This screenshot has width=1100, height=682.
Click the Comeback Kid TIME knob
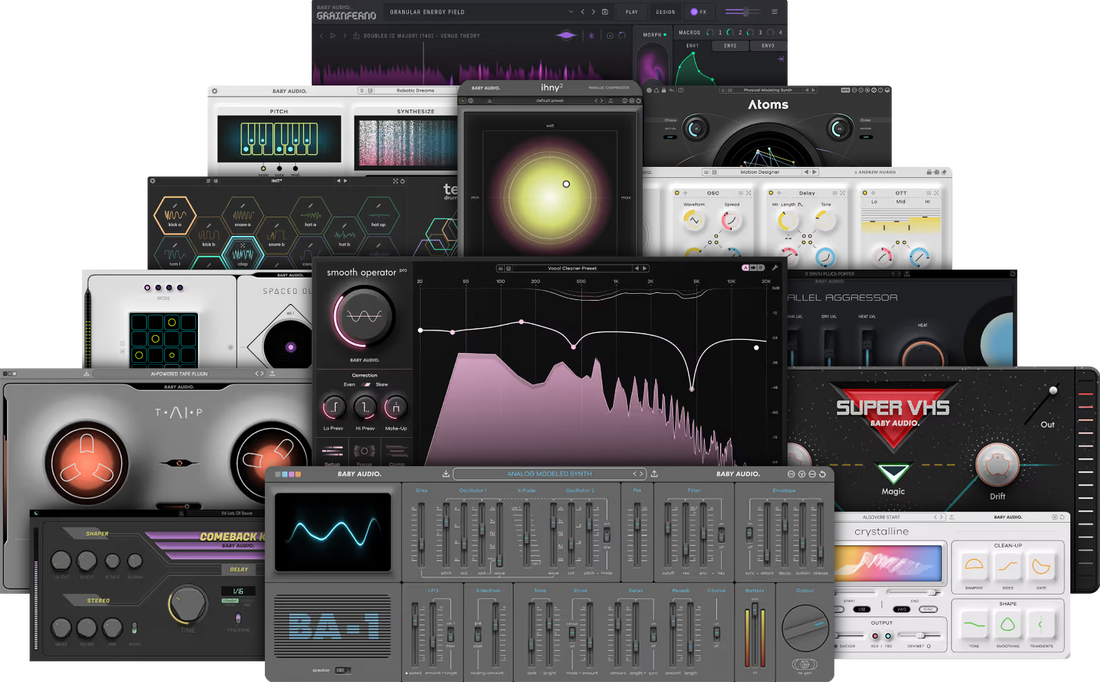tap(188, 604)
